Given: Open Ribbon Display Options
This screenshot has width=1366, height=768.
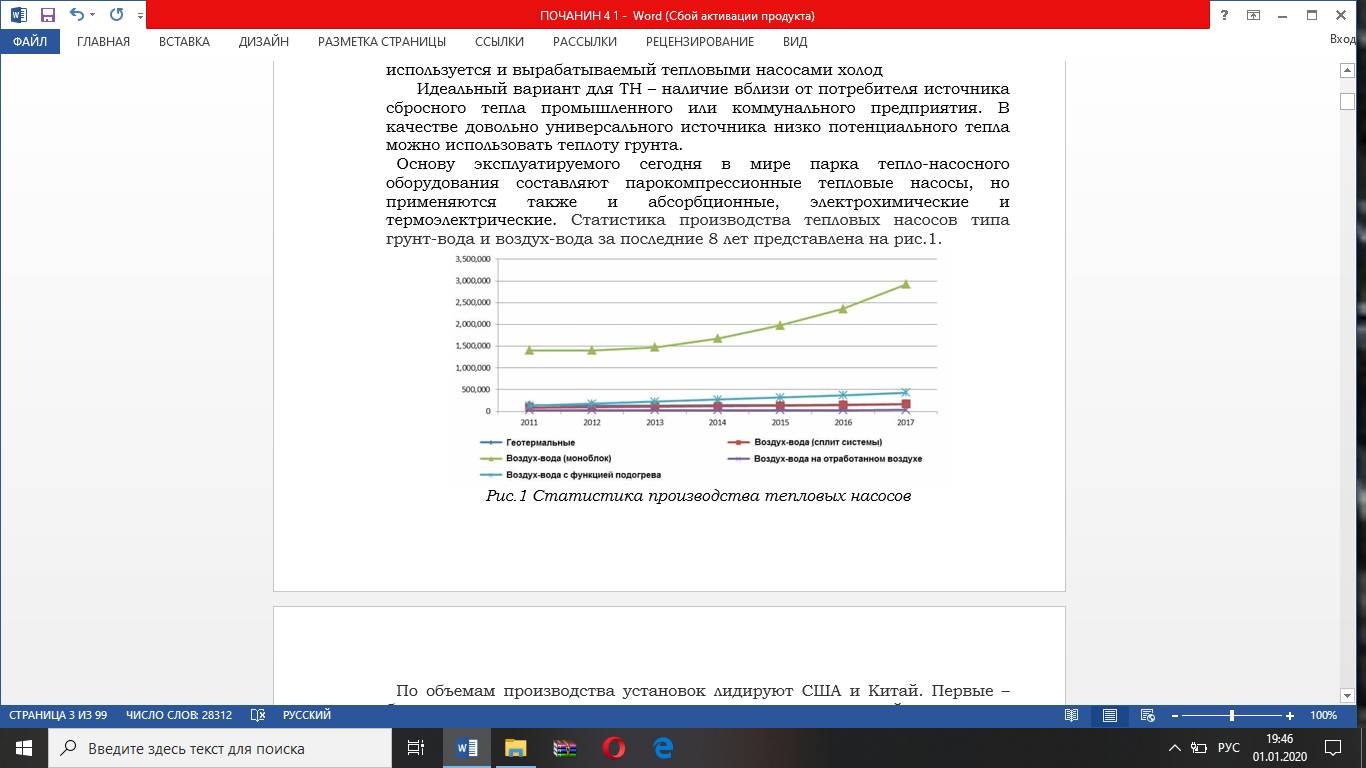Looking at the screenshot, I should point(1253,15).
